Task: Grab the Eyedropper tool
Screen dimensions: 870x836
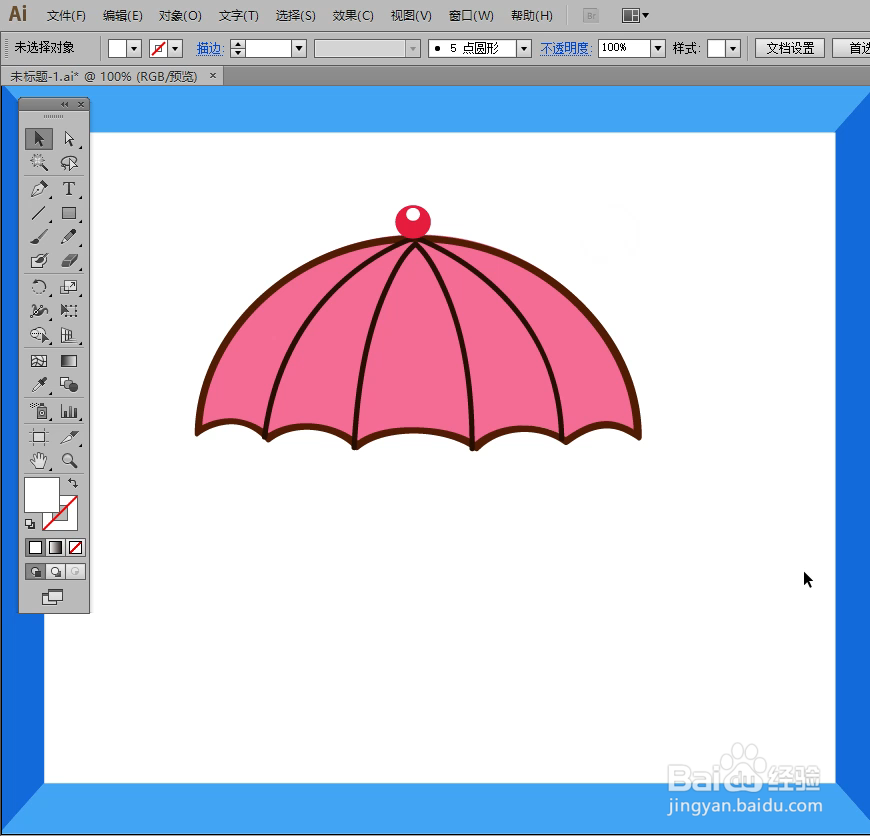Action: (38, 384)
